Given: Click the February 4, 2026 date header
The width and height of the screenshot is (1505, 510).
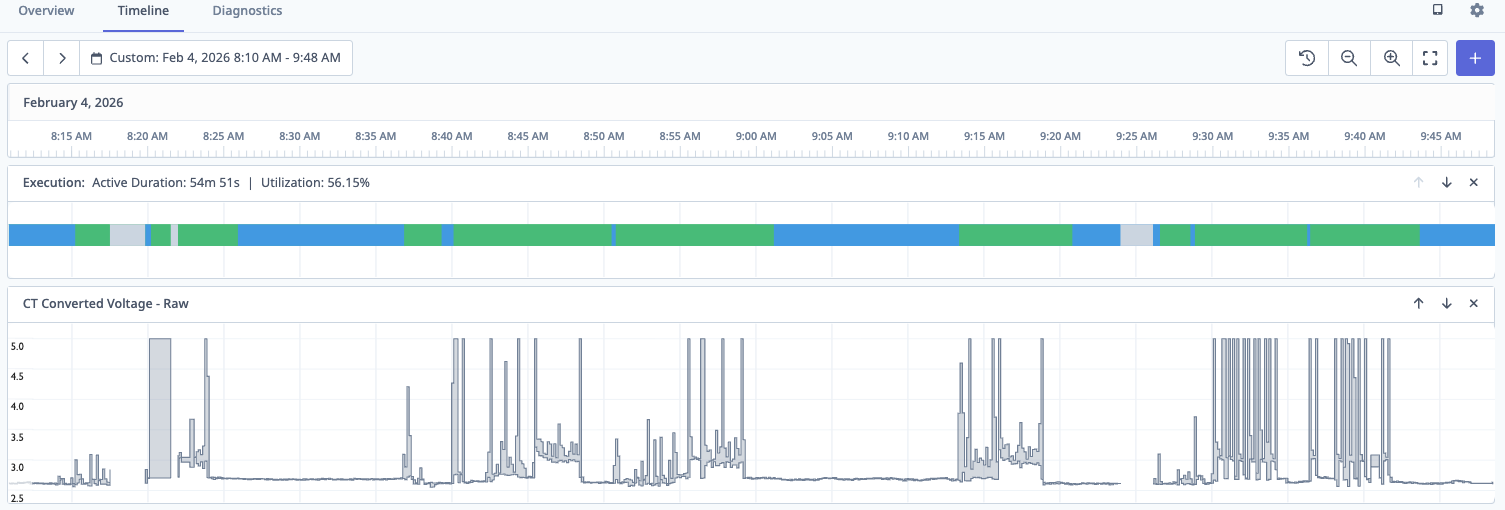Looking at the screenshot, I should coord(73,102).
